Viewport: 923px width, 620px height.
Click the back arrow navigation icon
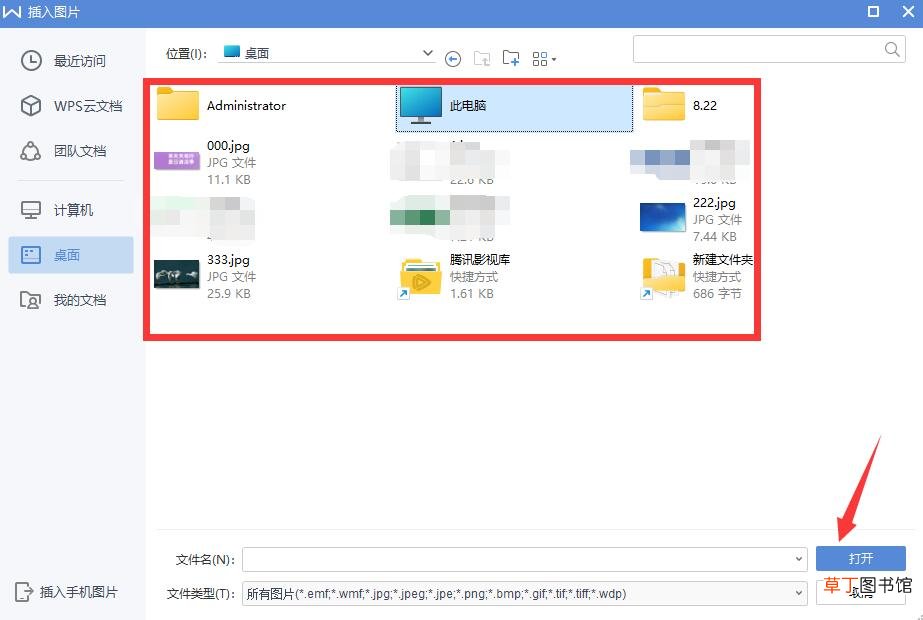click(453, 59)
